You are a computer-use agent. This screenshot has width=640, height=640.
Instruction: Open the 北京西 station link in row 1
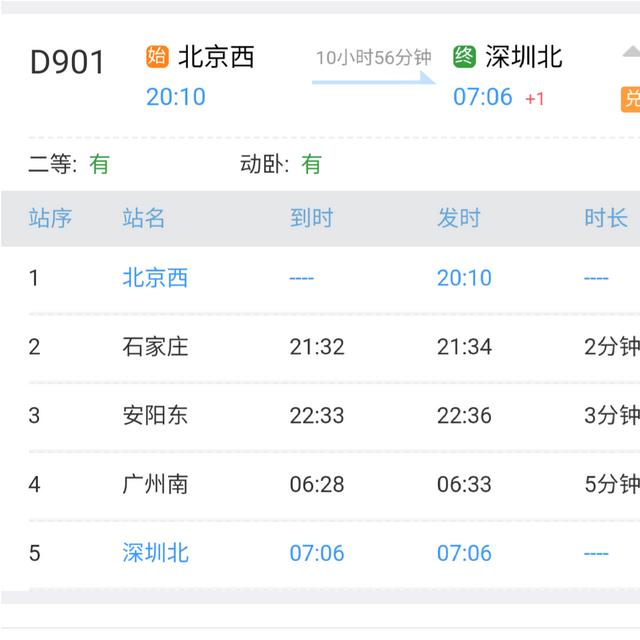(x=155, y=278)
